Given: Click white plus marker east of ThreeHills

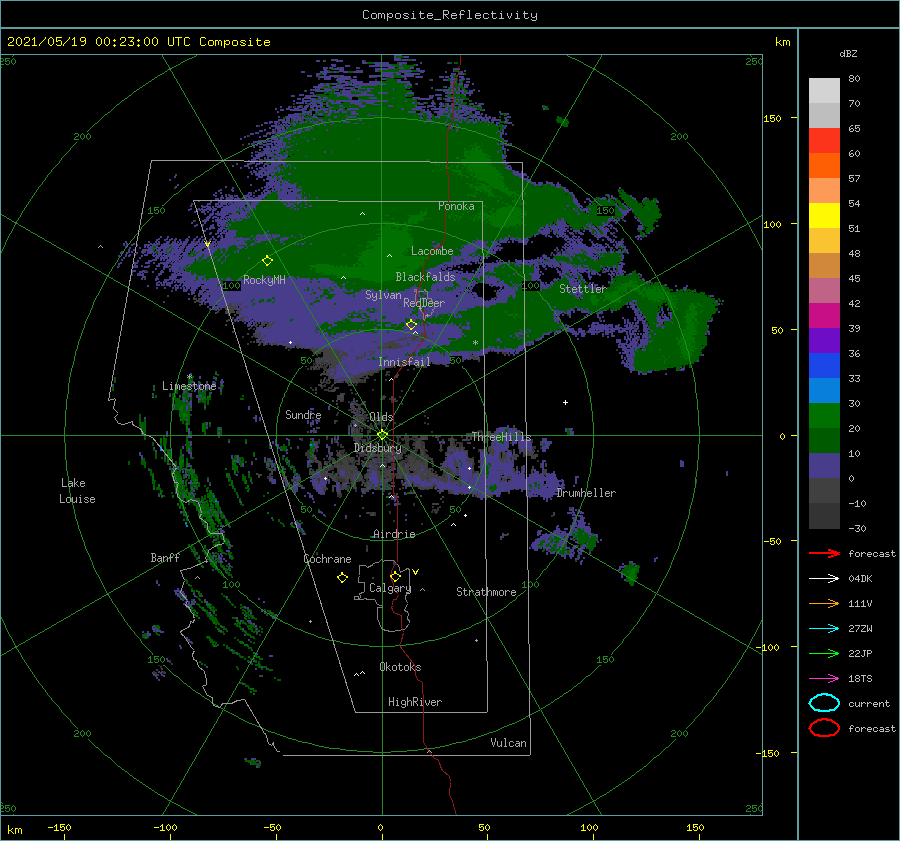Looking at the screenshot, I should (x=565, y=402).
